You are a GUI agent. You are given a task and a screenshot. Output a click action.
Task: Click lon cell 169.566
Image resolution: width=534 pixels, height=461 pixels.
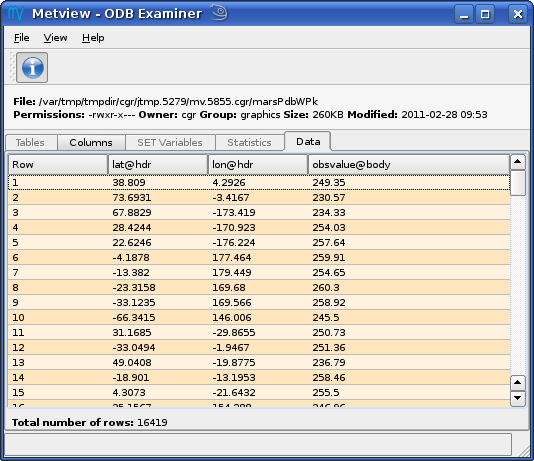pyautogui.click(x=258, y=302)
